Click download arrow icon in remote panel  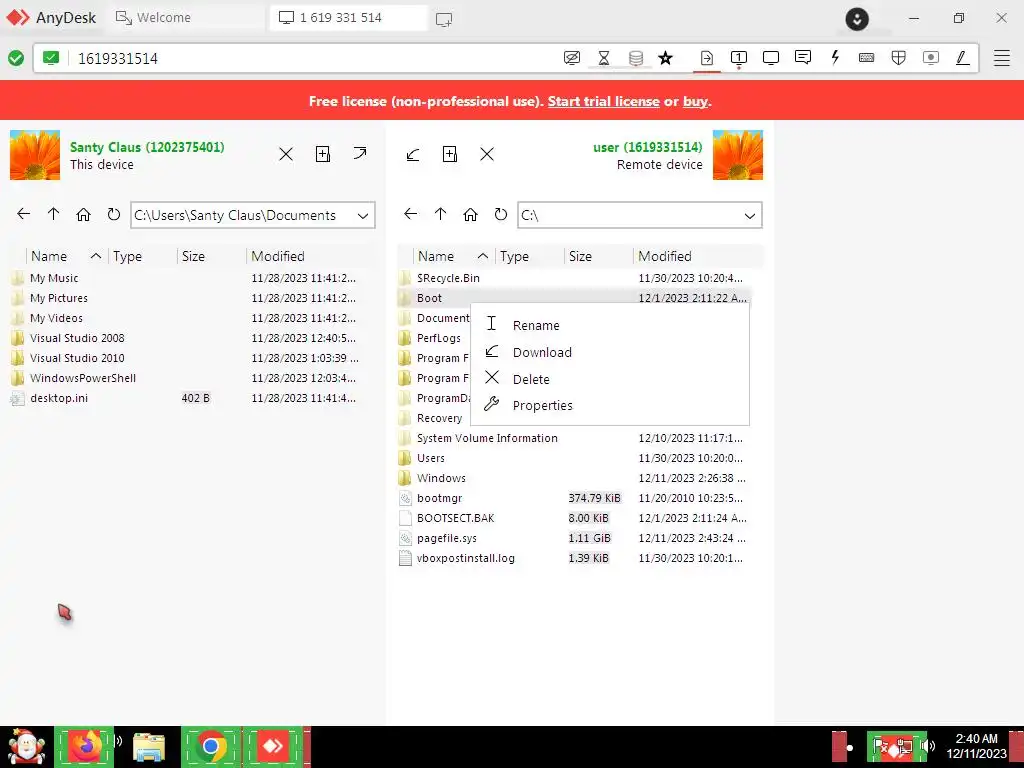413,154
